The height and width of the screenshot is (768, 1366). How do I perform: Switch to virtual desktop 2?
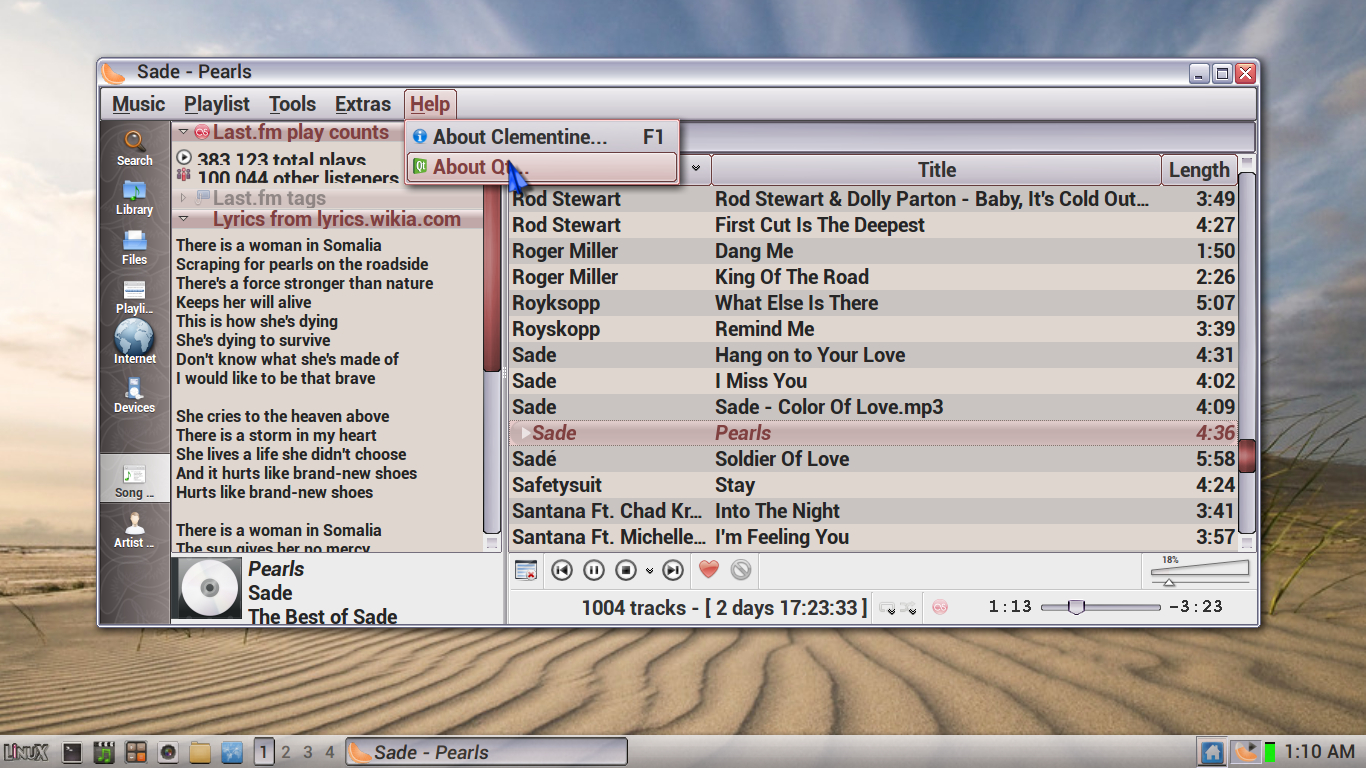tap(286, 752)
